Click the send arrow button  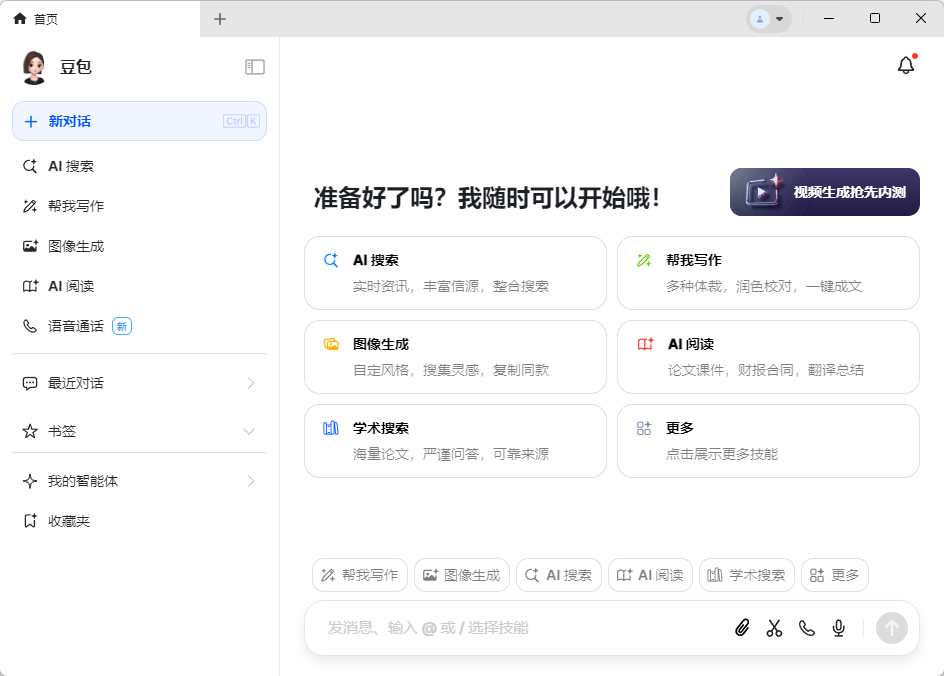[892, 628]
